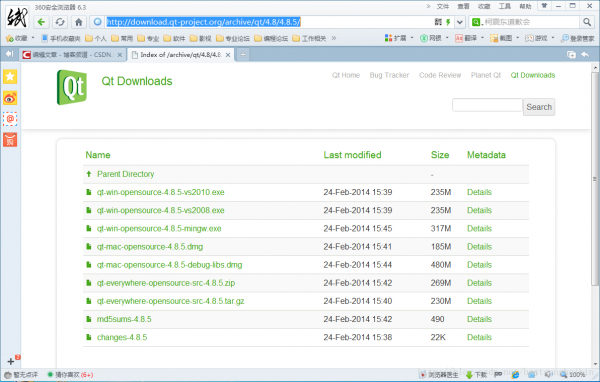The width and height of the screenshot is (600, 382).
Task: Reload the page with the refresh icon
Action: [x=60, y=22]
